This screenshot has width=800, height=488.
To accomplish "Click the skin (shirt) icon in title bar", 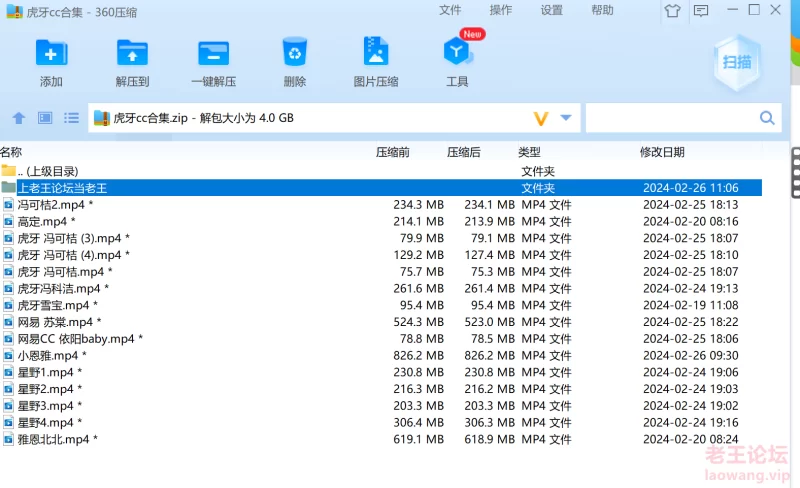I will tap(672, 10).
